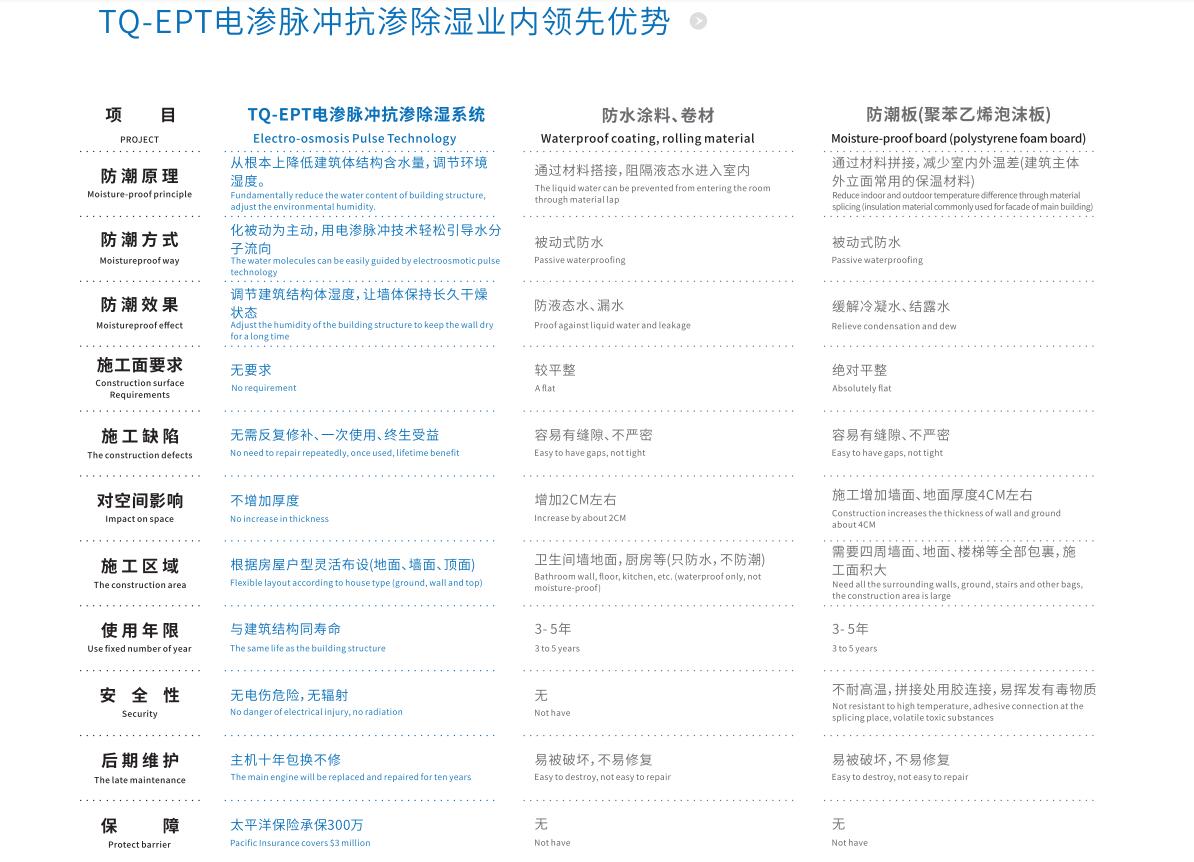Screen dimensions: 1194x862
Task: Select row label '使用年限'
Action: click(x=140, y=631)
